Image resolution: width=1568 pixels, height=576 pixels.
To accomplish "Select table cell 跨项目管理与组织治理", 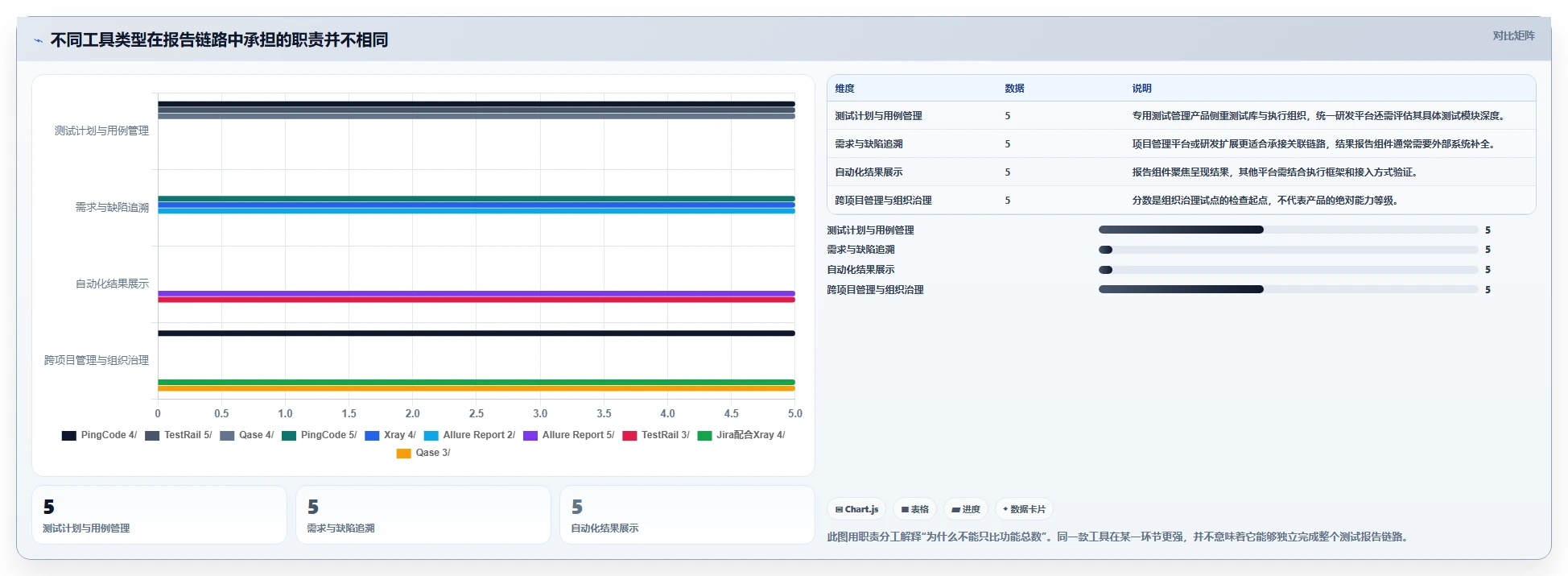I will 883,201.
